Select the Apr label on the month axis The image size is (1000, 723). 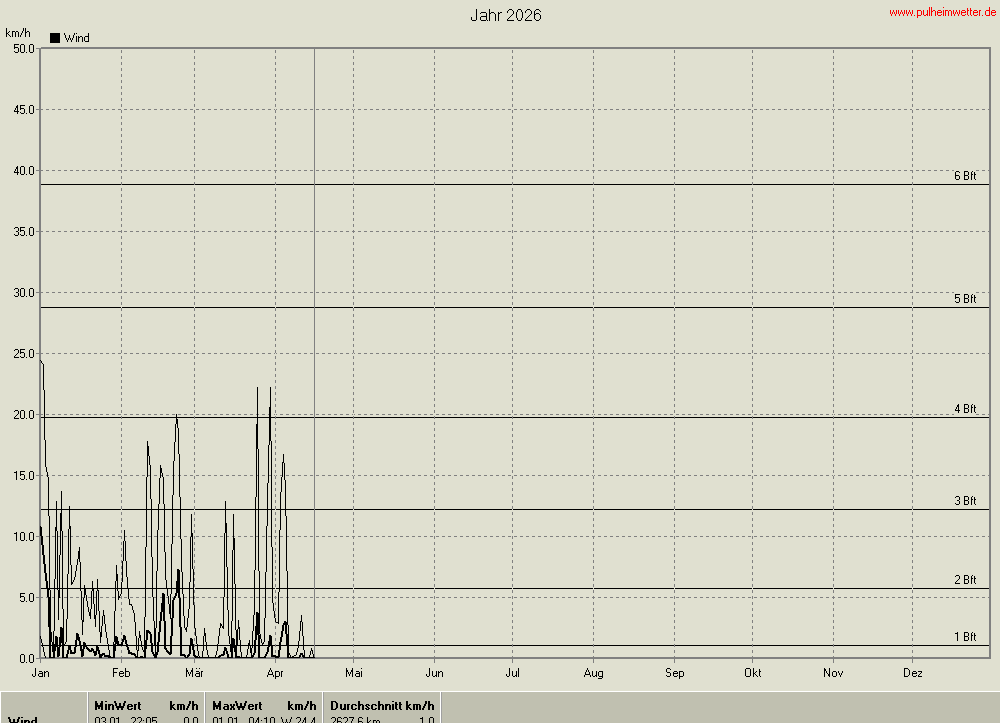coord(276,673)
